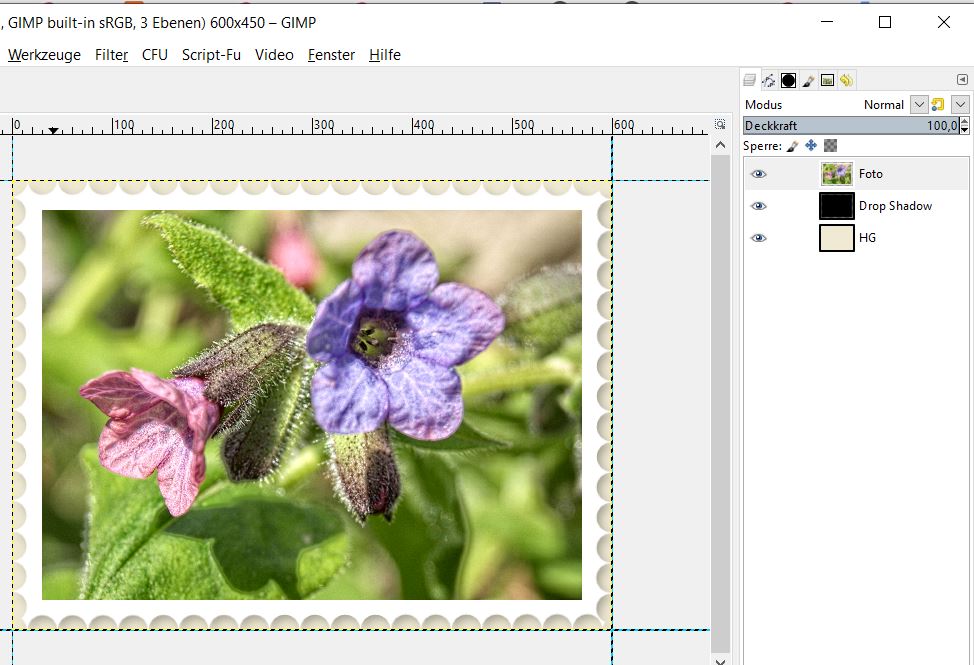Open the Layers dock tab
The width and height of the screenshot is (974, 665).
[750, 81]
